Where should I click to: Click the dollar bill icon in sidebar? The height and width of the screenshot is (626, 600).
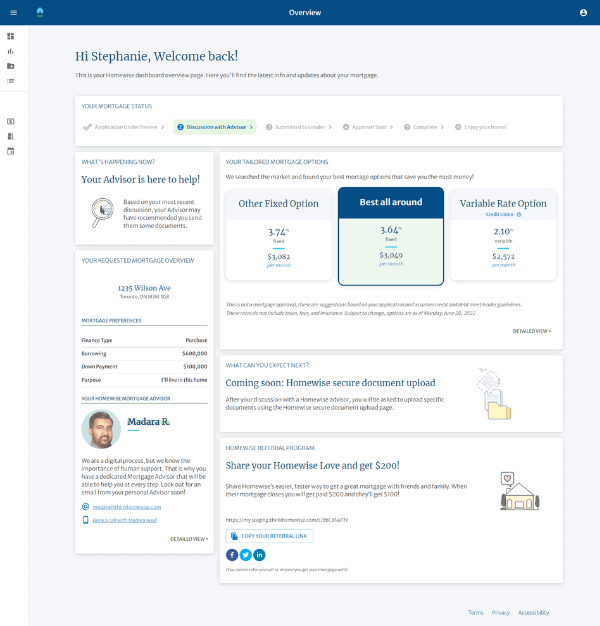pyautogui.click(x=11, y=121)
